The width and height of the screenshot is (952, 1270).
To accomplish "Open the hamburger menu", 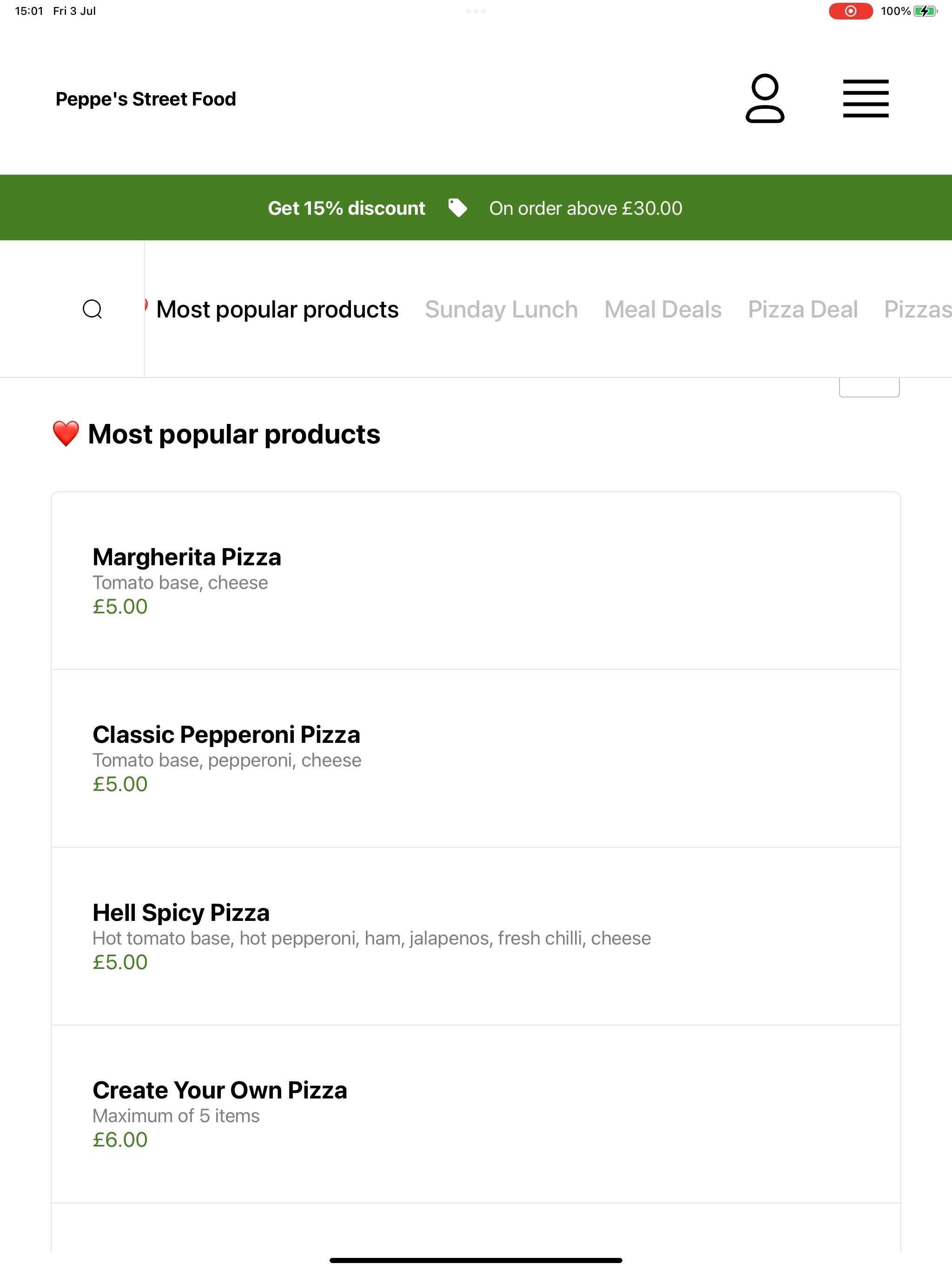I will (865, 98).
